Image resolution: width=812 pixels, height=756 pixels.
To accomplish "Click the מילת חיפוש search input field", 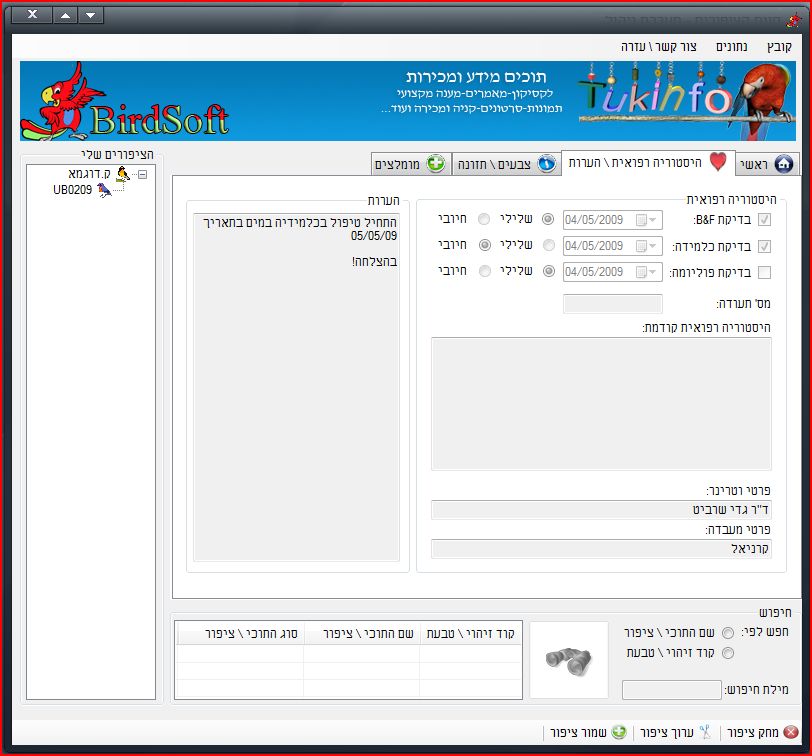I will [x=671, y=690].
